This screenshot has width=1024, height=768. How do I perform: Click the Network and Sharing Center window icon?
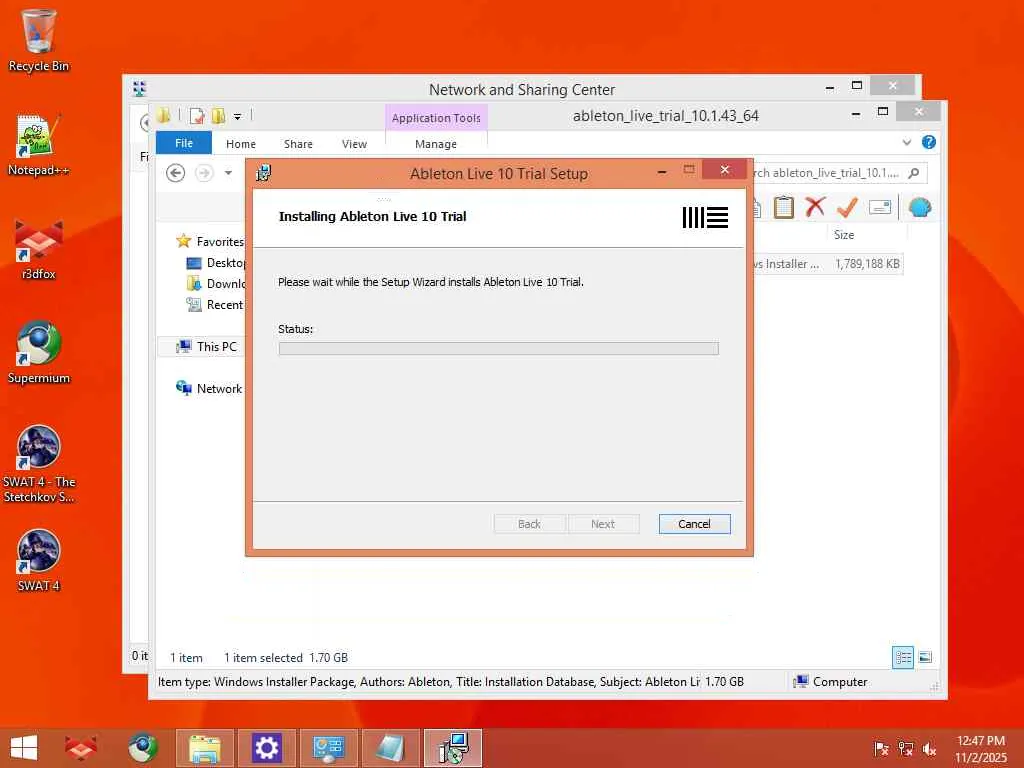139,89
